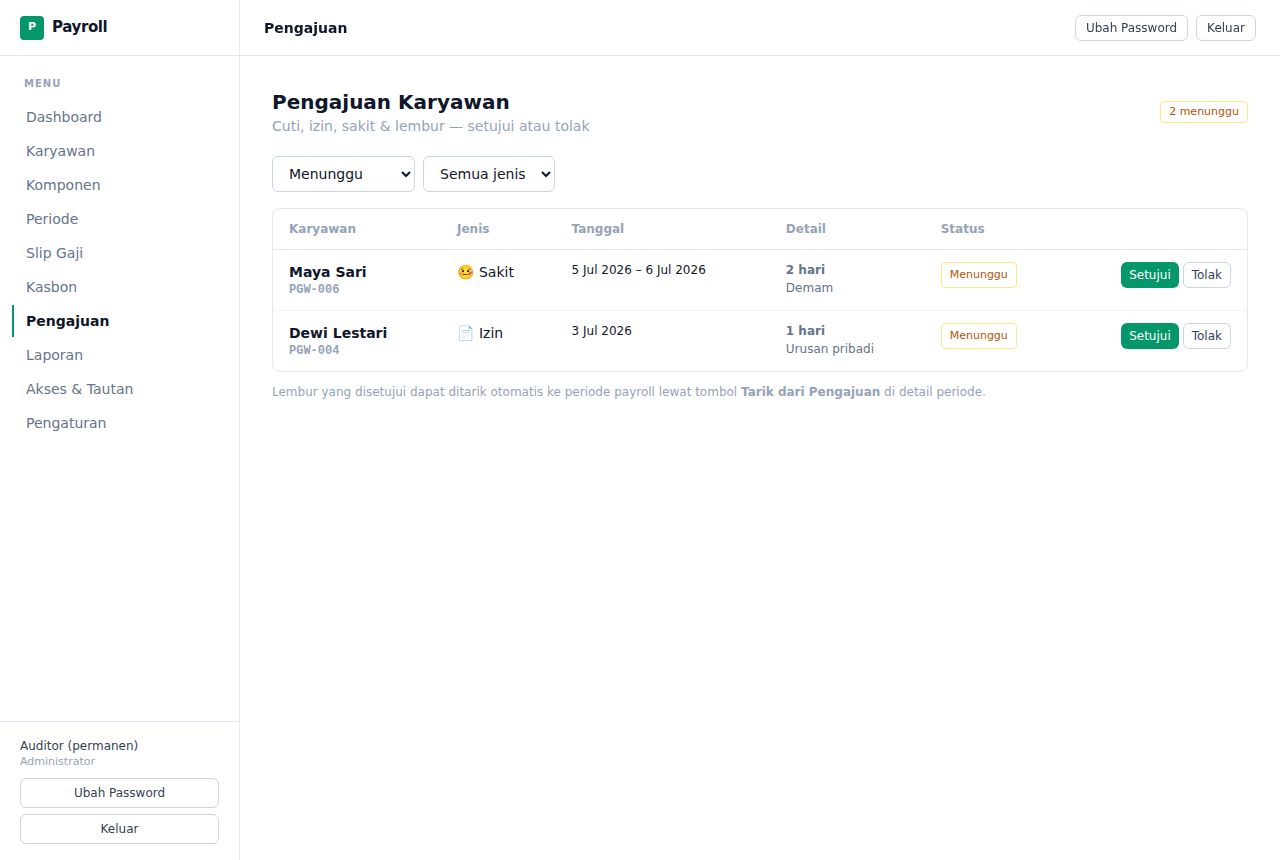Click the Jenis column header
The width and height of the screenshot is (1280, 860).
point(473,229)
